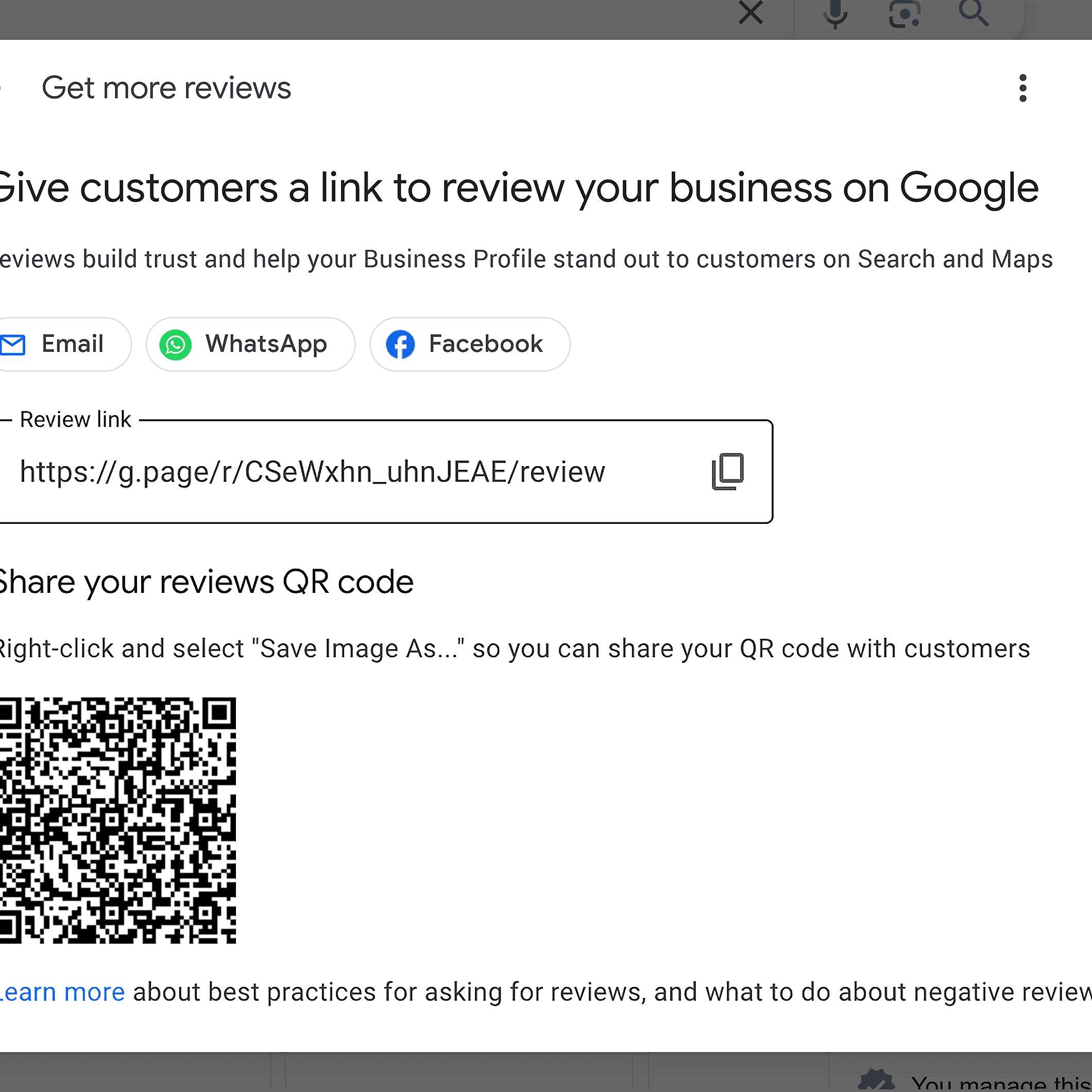Share review link via Email button
1092x1092 pixels.
[72, 344]
